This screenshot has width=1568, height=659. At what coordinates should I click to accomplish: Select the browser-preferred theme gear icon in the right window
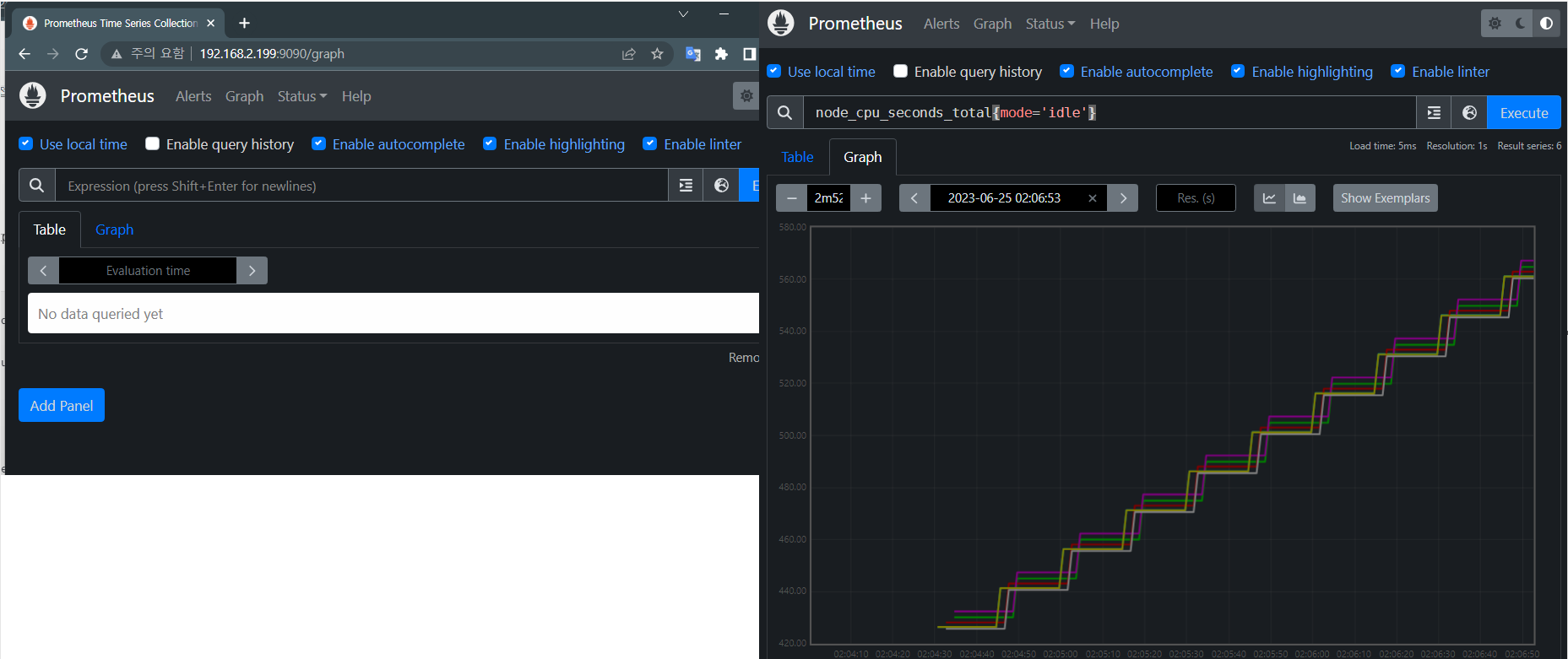click(1495, 24)
